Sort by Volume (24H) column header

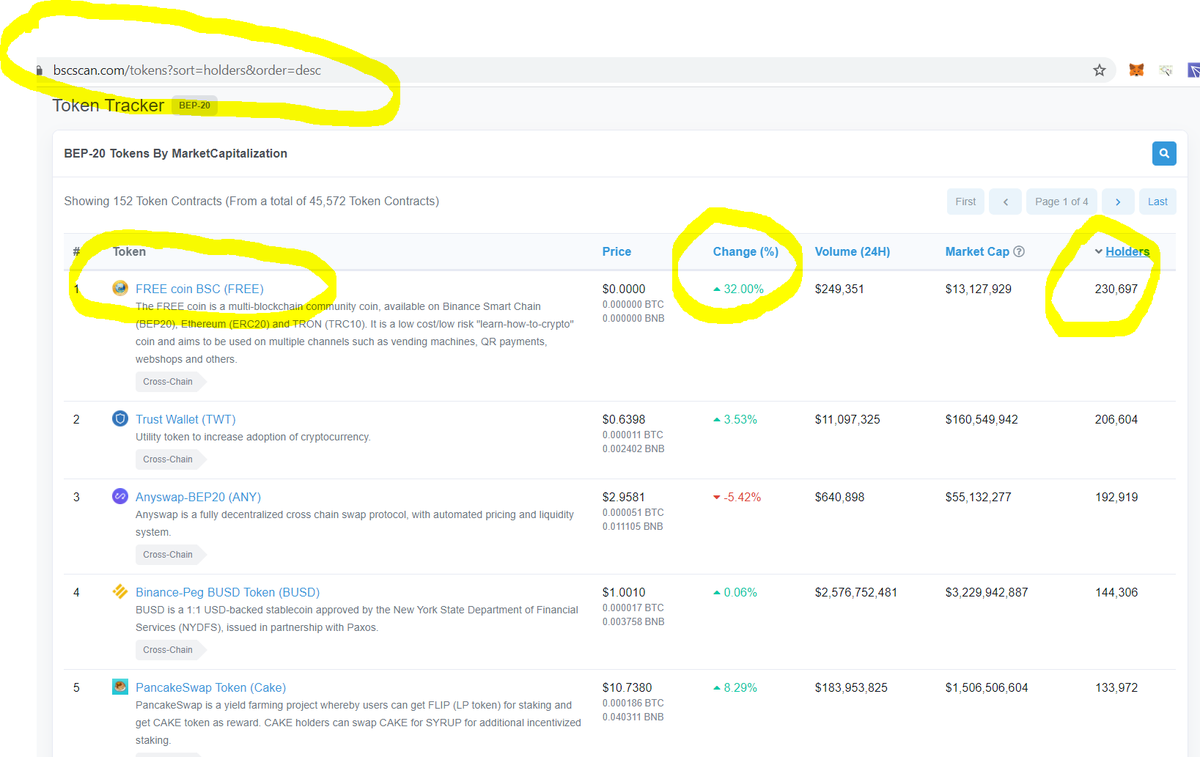(852, 252)
